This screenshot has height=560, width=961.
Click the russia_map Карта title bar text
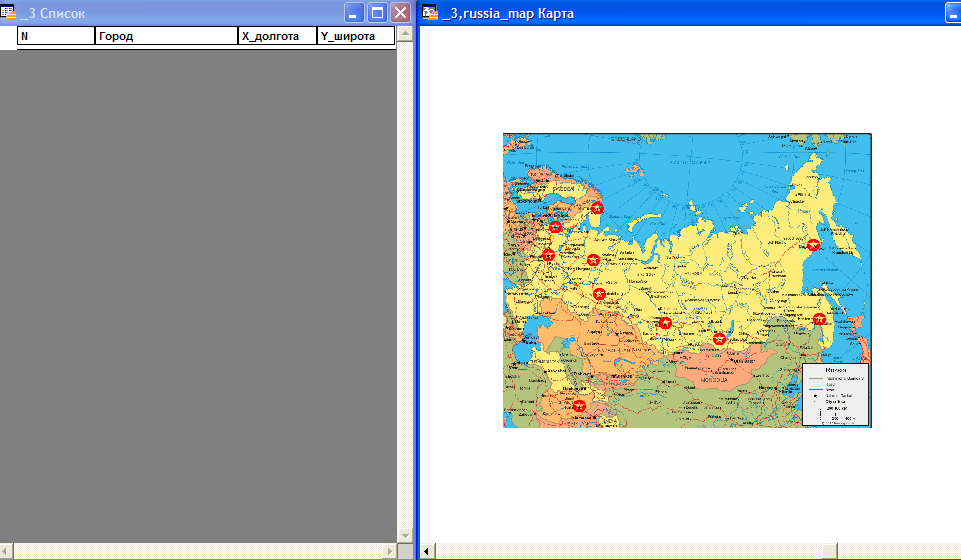pos(508,13)
